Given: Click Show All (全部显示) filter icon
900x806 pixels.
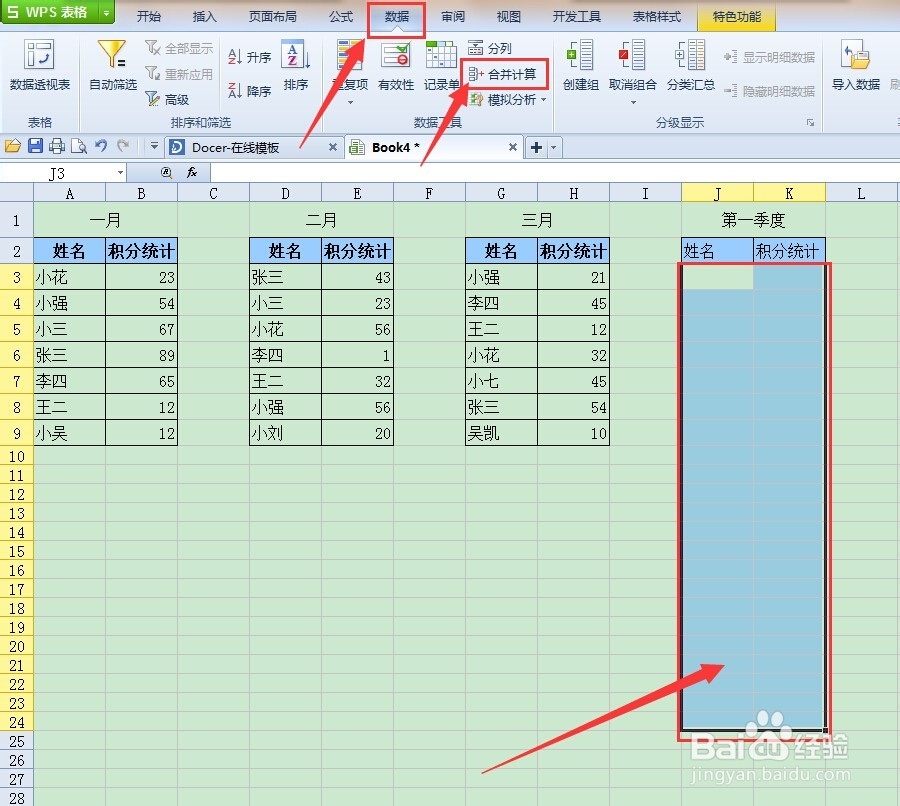Looking at the screenshot, I should [153, 48].
